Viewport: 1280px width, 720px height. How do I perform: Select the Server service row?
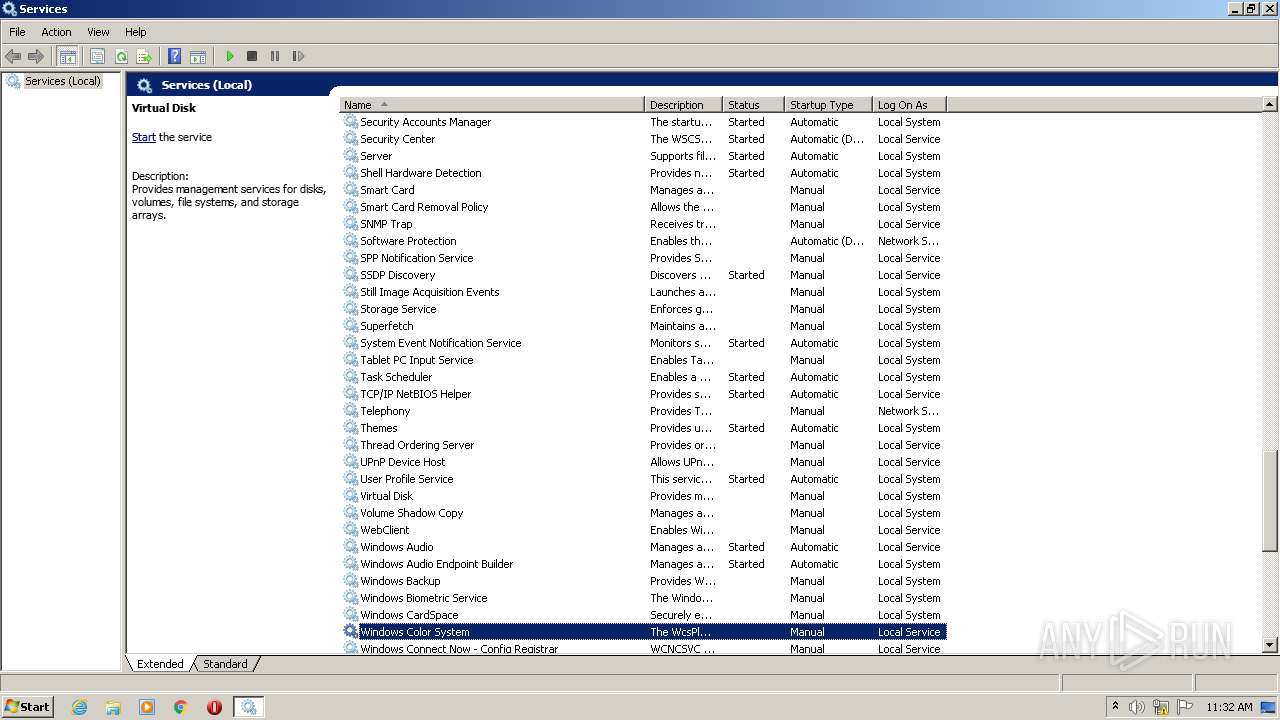[643, 156]
